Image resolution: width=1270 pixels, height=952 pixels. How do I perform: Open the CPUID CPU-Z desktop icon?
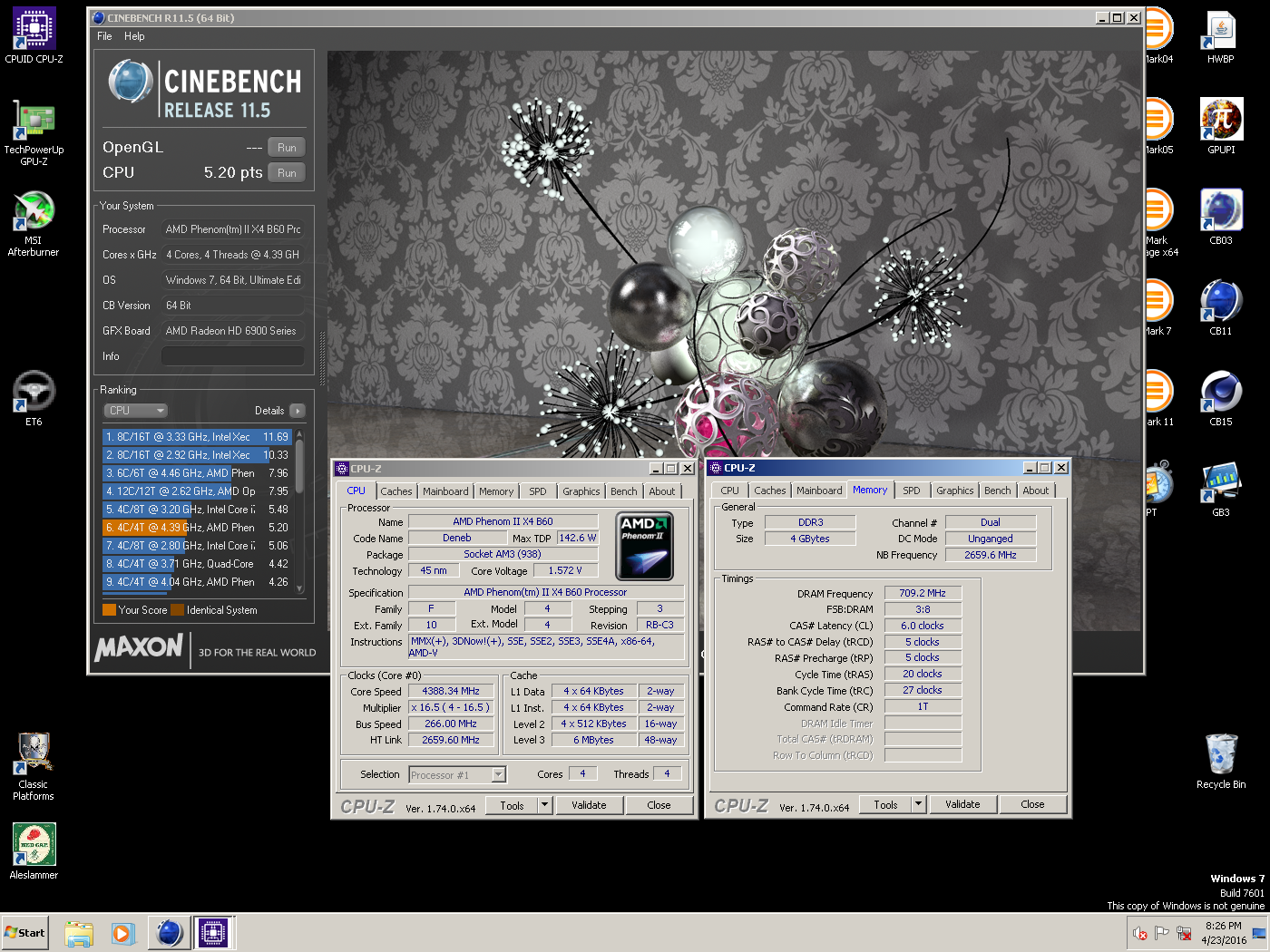point(34,36)
